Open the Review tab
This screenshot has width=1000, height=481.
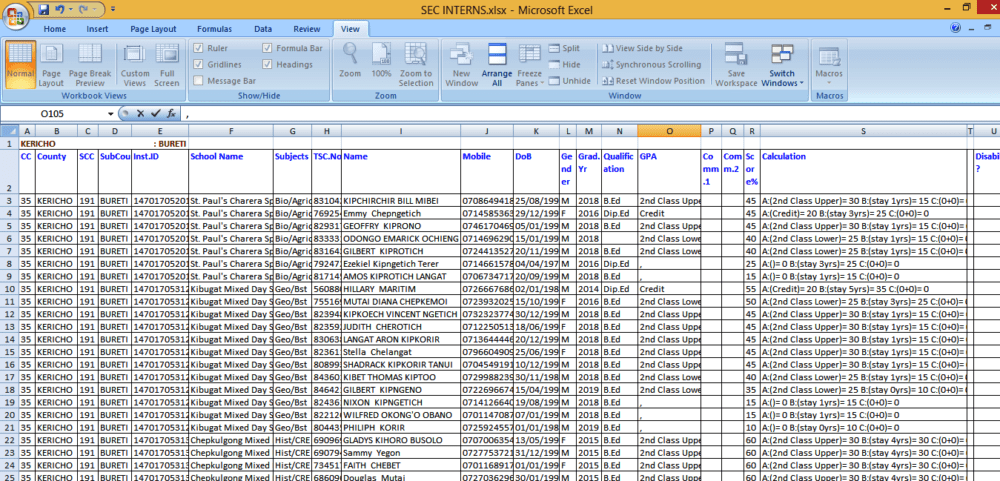point(307,29)
